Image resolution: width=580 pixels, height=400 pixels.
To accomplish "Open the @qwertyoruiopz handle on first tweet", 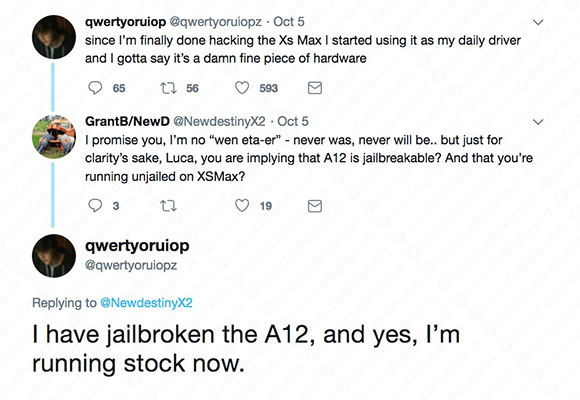I will pyautogui.click(x=216, y=22).
